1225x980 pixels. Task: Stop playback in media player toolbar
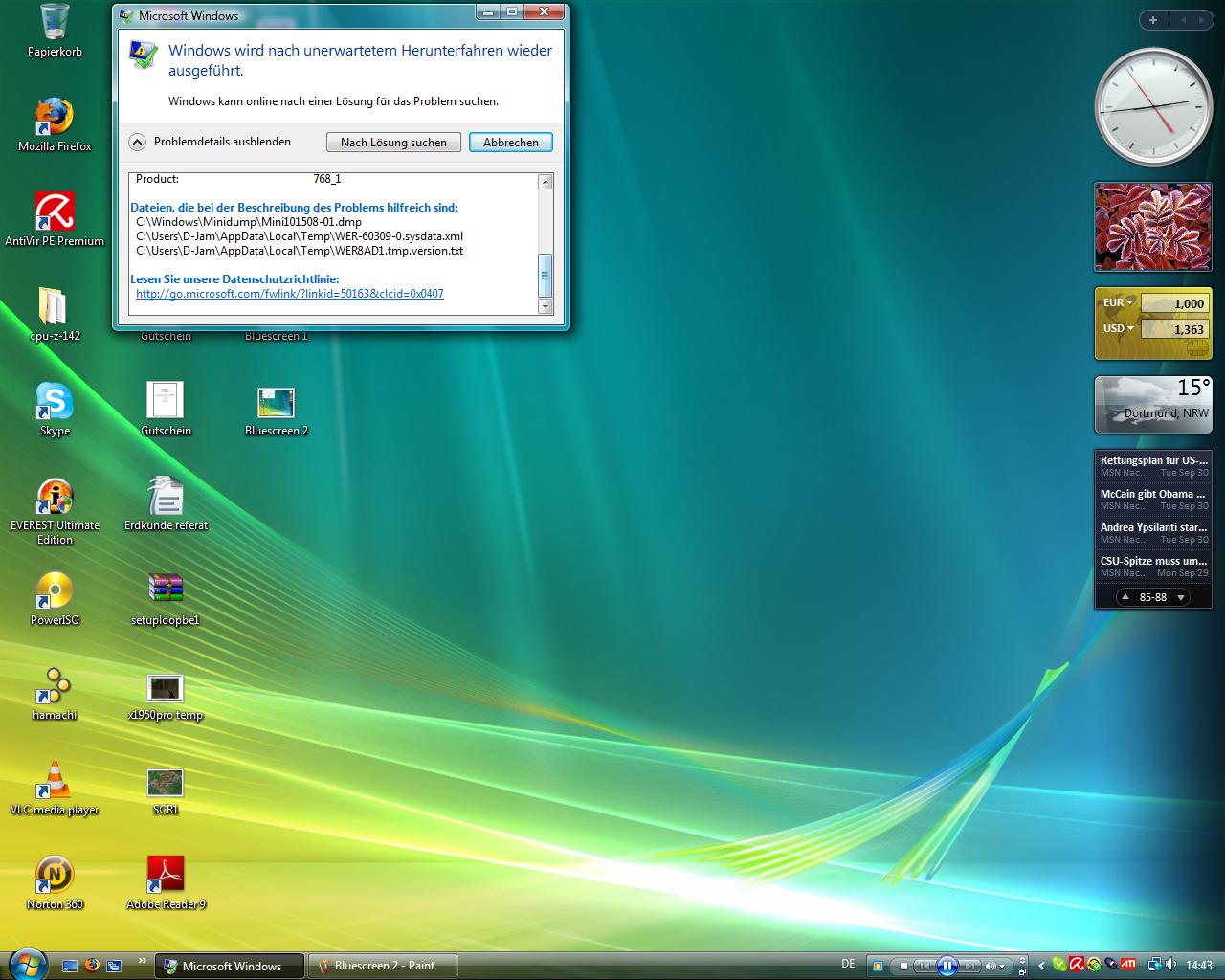903,966
